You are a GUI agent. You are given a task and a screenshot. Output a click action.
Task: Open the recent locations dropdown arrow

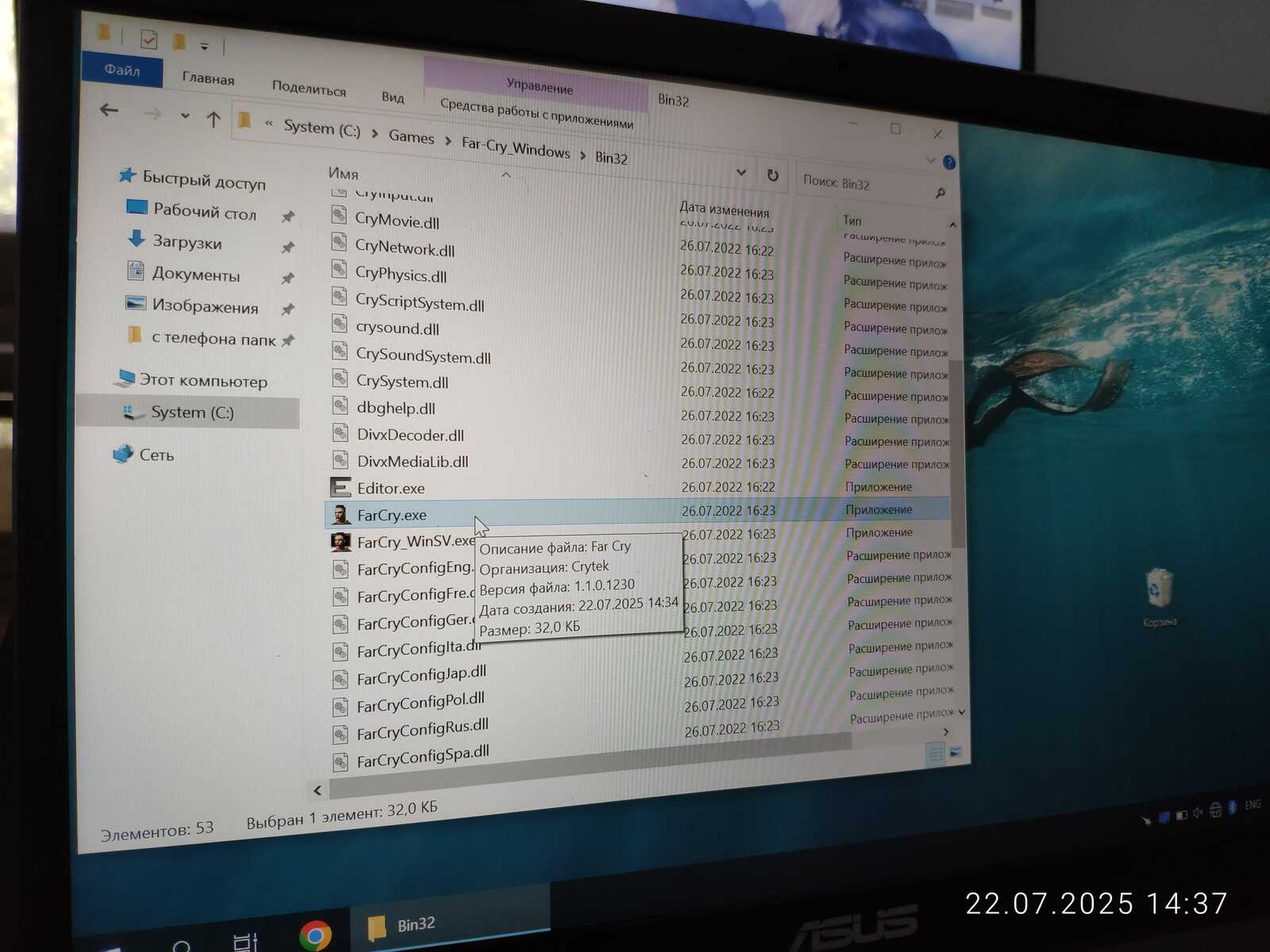coord(185,117)
